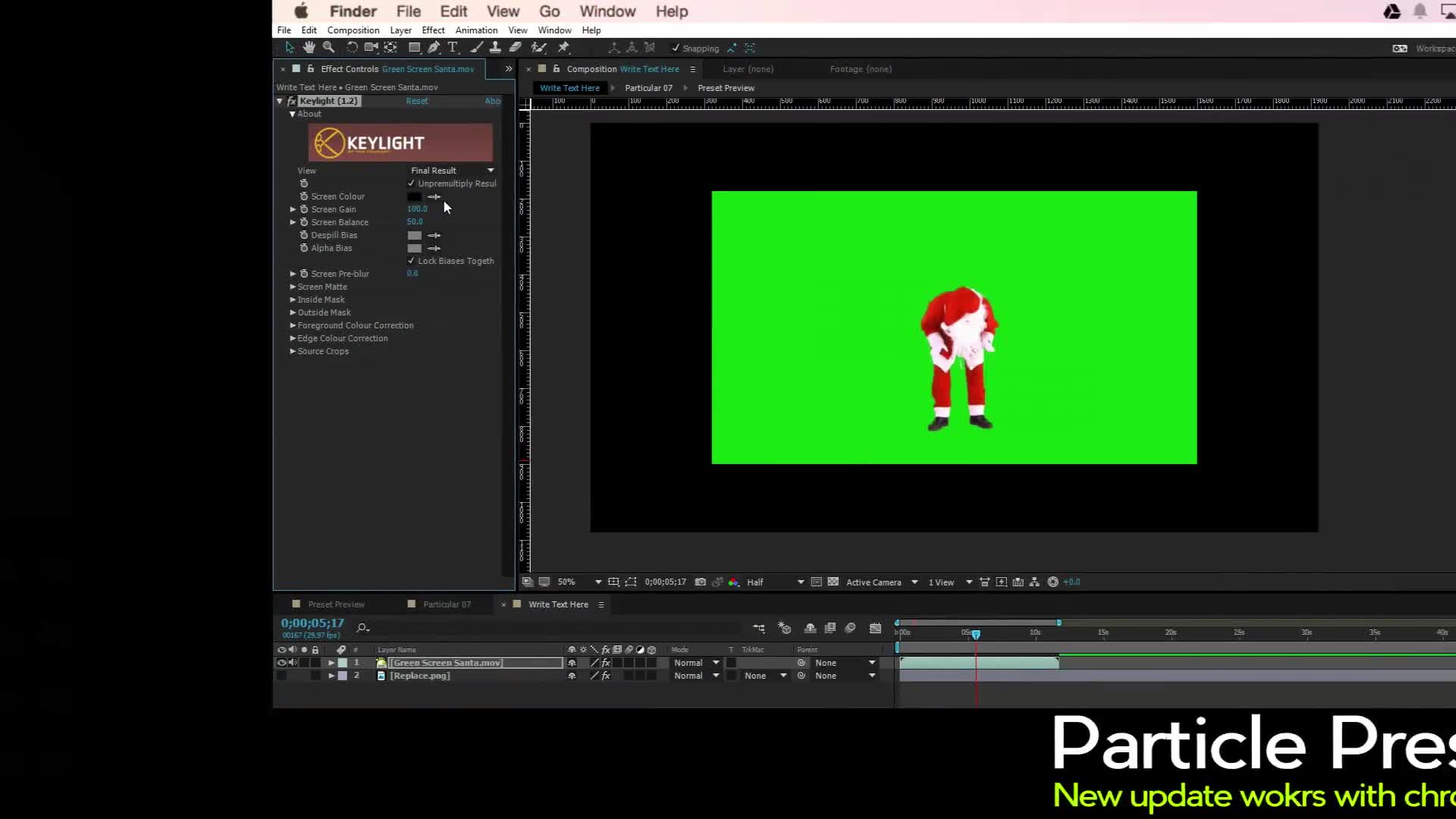Open the macOS Finder Go menu

[x=549, y=11]
